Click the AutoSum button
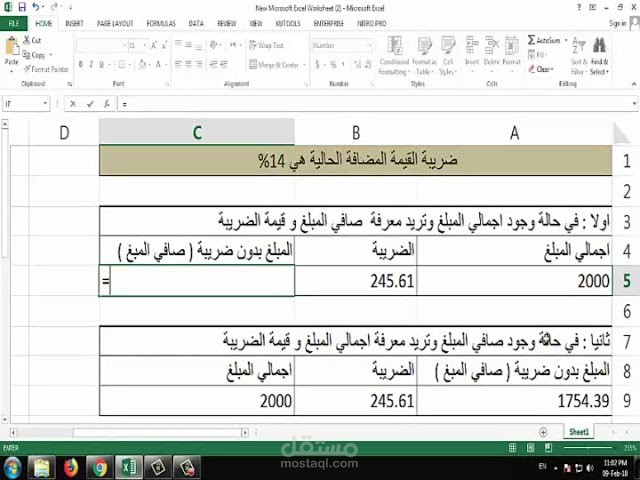640x480 pixels. [x=544, y=40]
